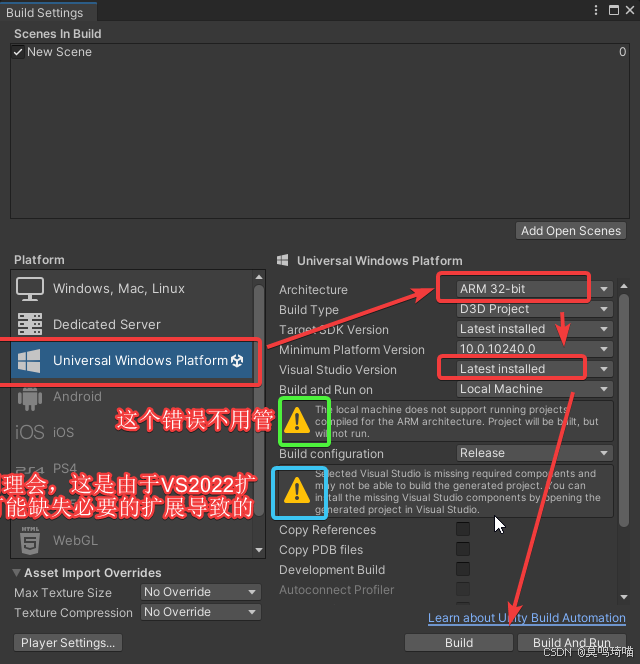Open the Visual Studio Version dropdown
This screenshot has width=640, height=664.
[535, 369]
